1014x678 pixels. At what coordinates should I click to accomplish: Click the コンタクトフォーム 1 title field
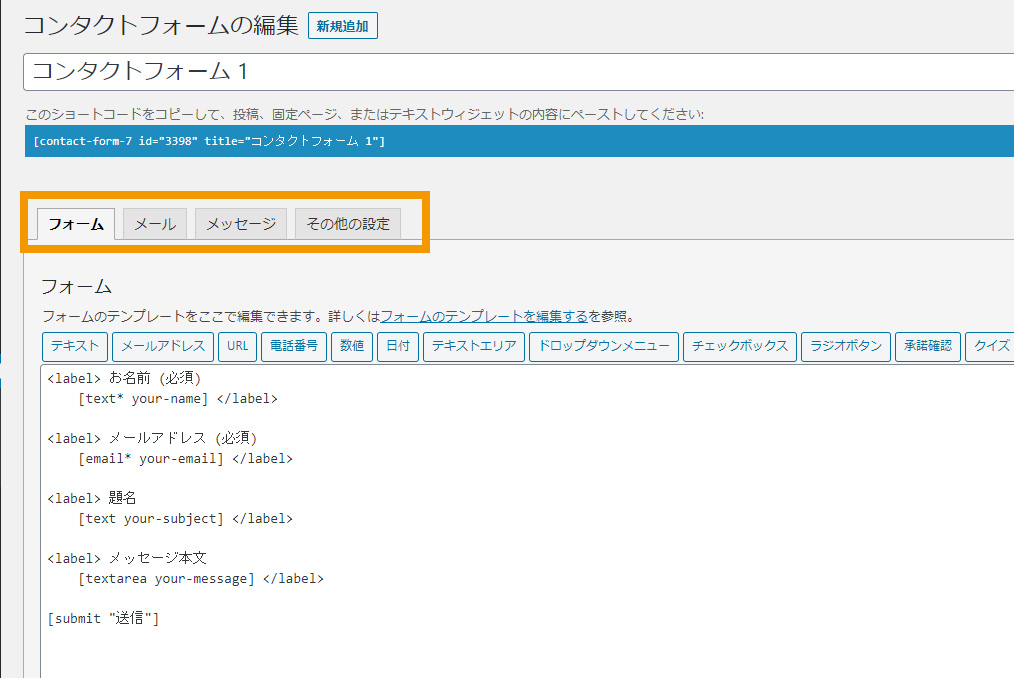tap(520, 72)
